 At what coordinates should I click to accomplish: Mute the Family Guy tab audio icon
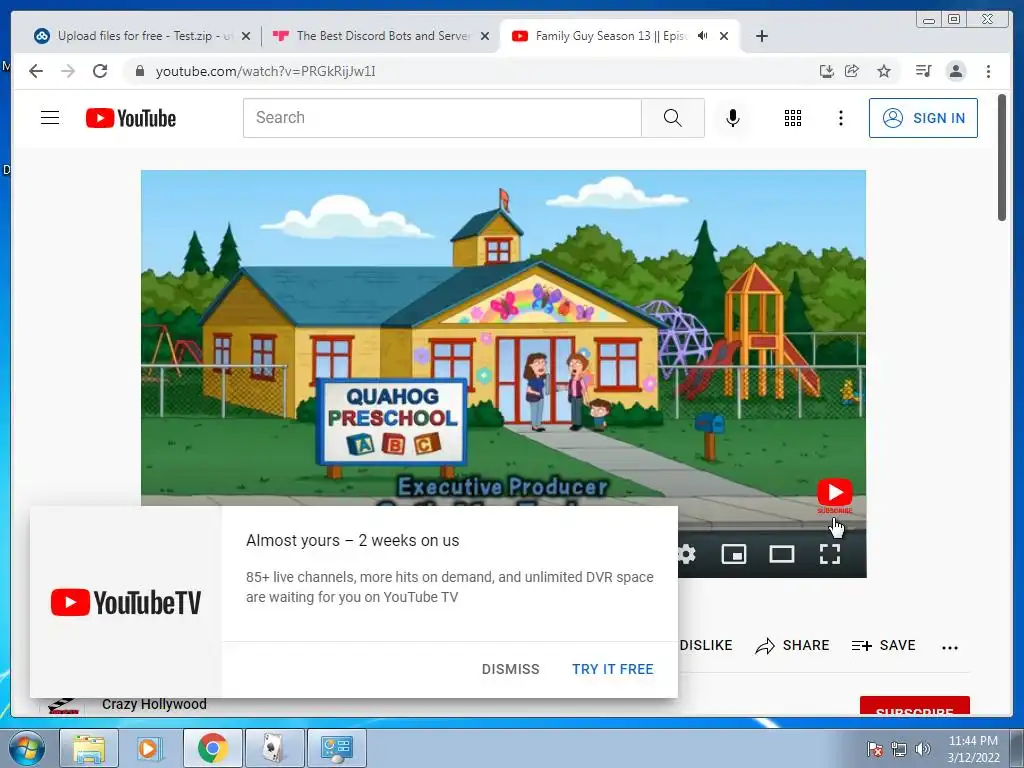click(703, 36)
